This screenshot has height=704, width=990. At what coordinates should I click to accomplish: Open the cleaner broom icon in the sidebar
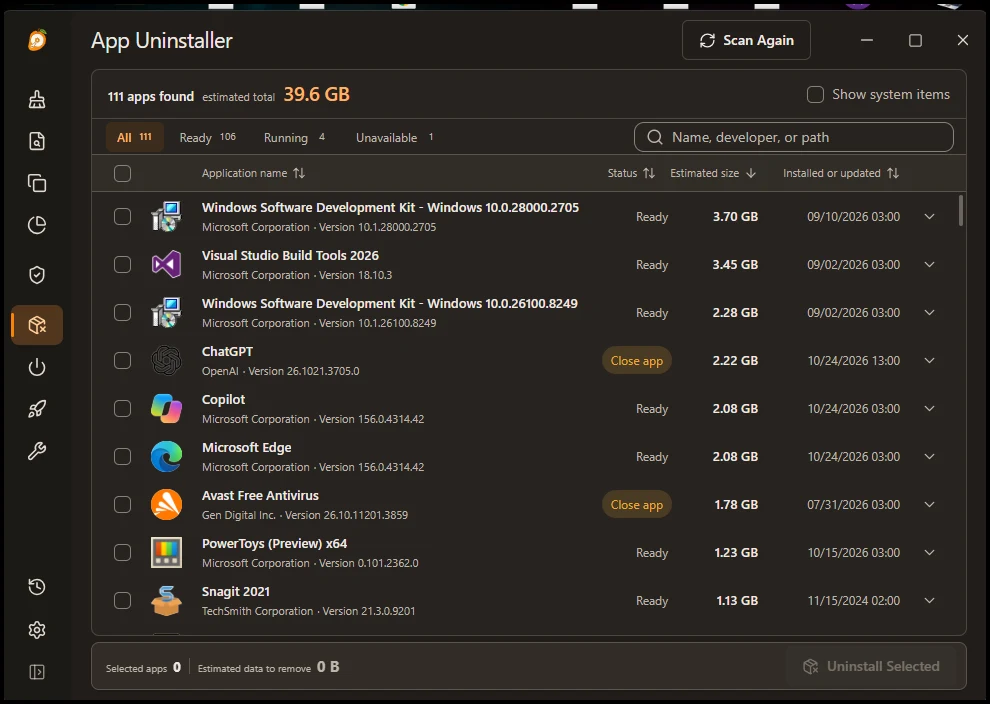coord(37,99)
